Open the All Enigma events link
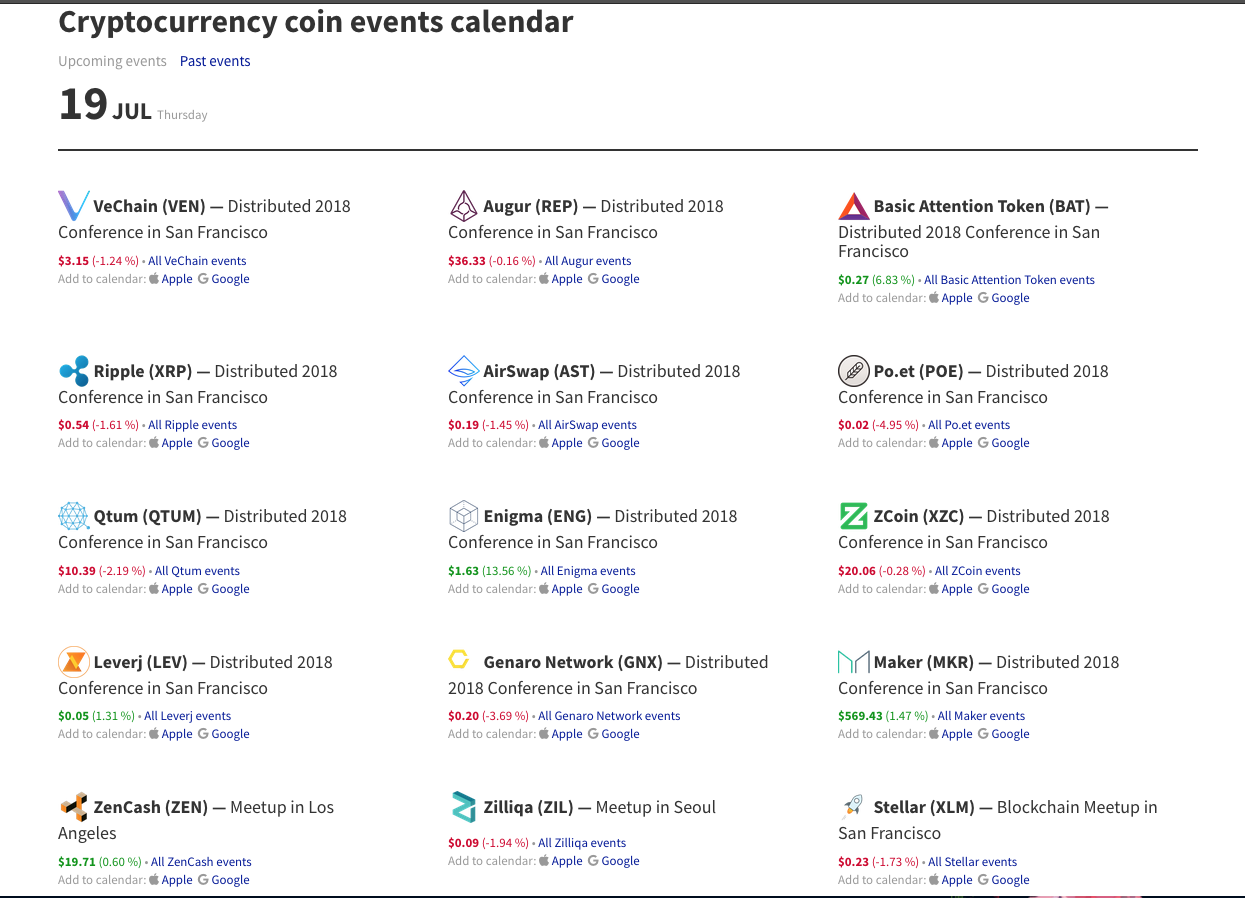 pyautogui.click(x=588, y=571)
